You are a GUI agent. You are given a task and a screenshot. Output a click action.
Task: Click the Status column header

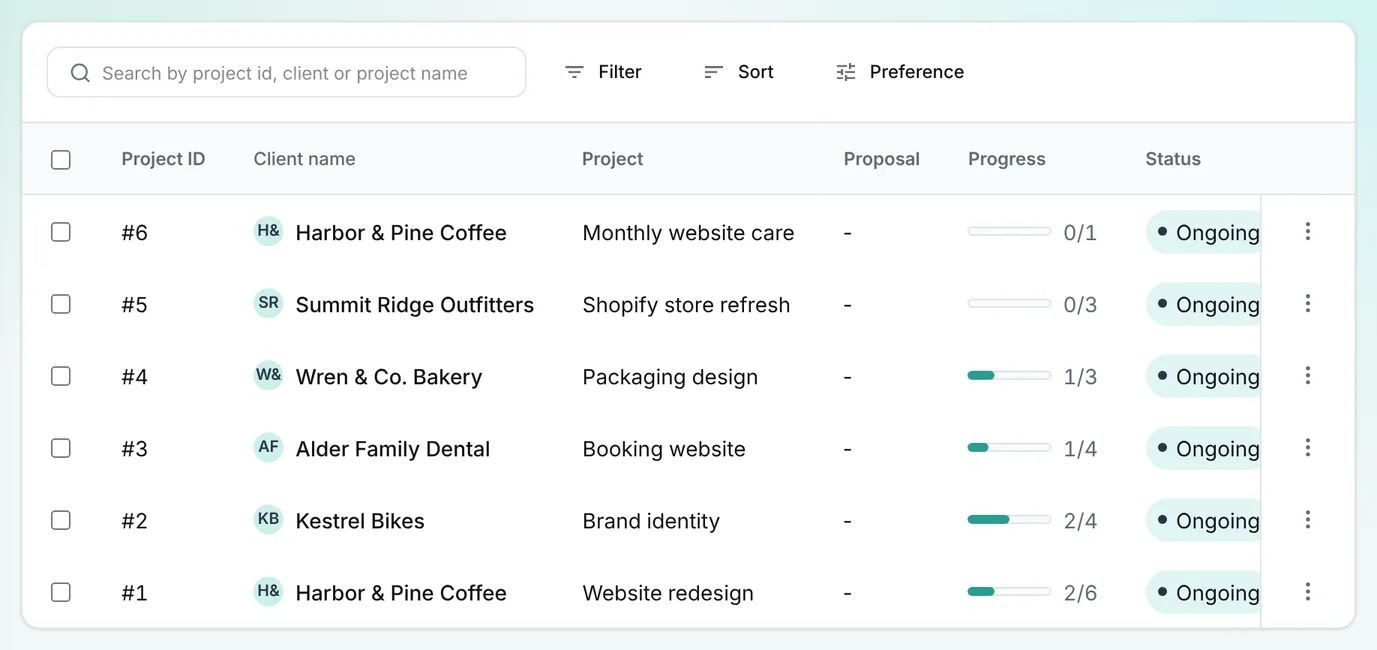click(x=1173, y=159)
